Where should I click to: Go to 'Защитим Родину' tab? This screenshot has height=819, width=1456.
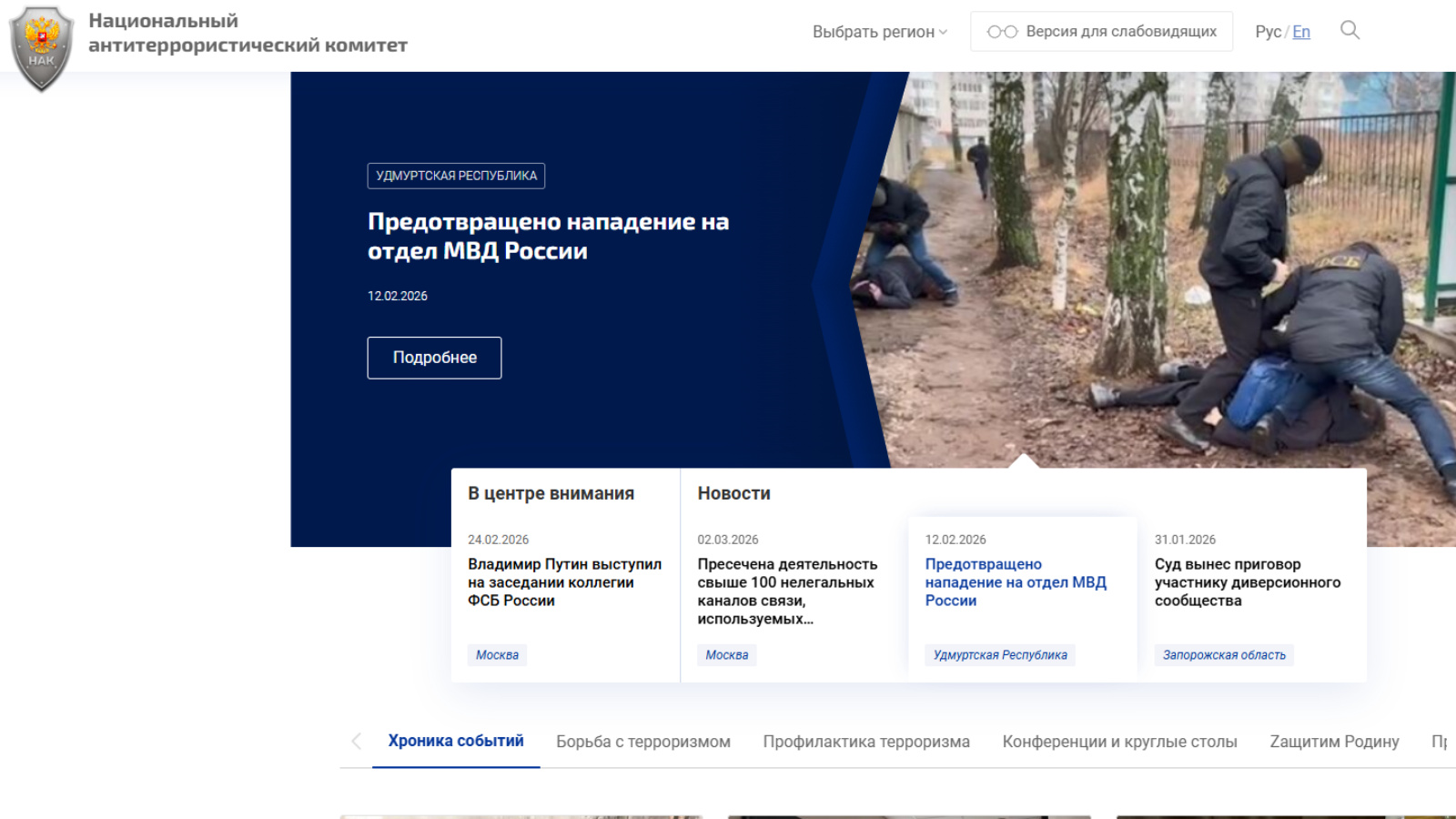[x=1334, y=742]
